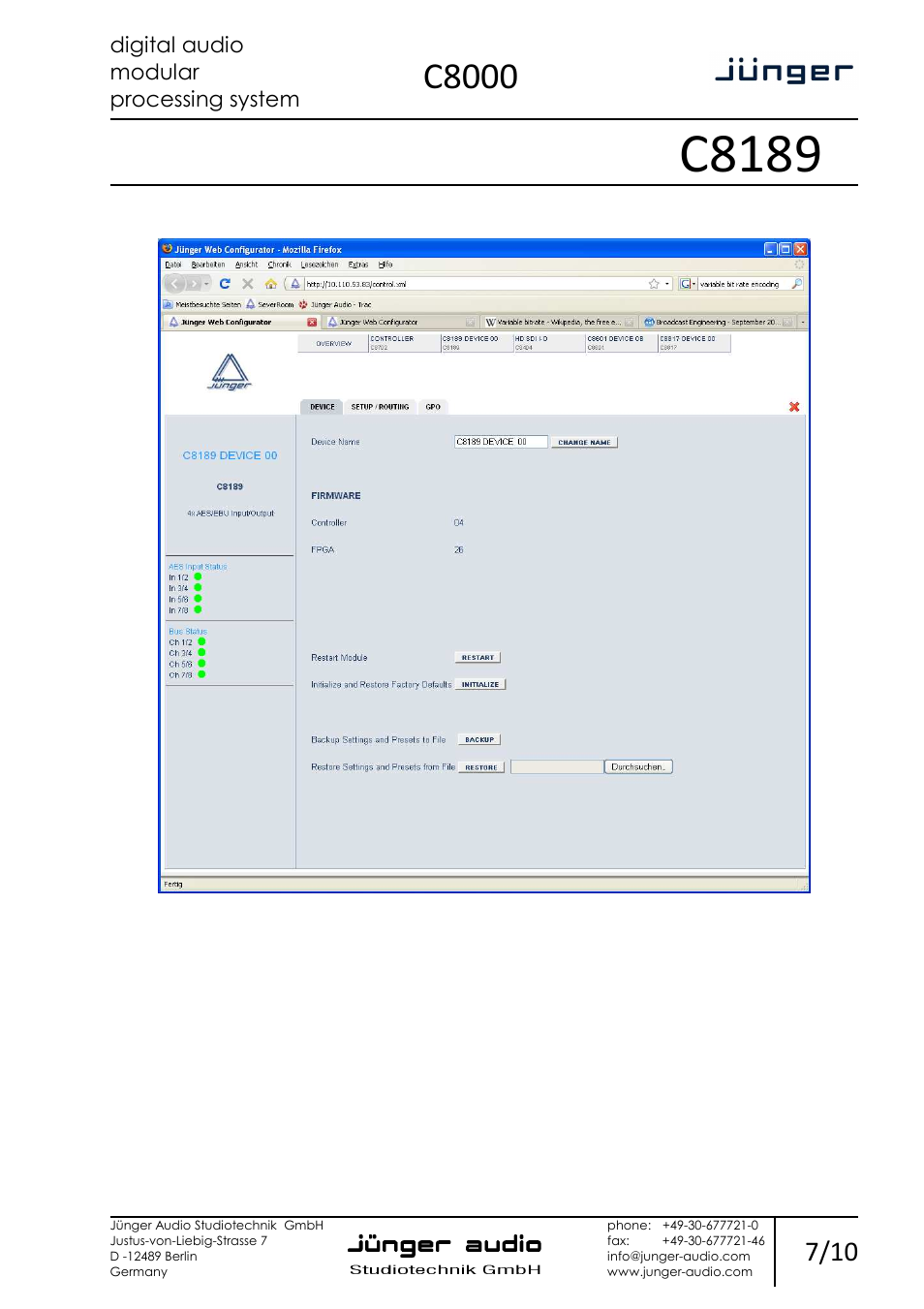Click the Junger triangle logo
The image size is (924, 1309).
coord(230,372)
